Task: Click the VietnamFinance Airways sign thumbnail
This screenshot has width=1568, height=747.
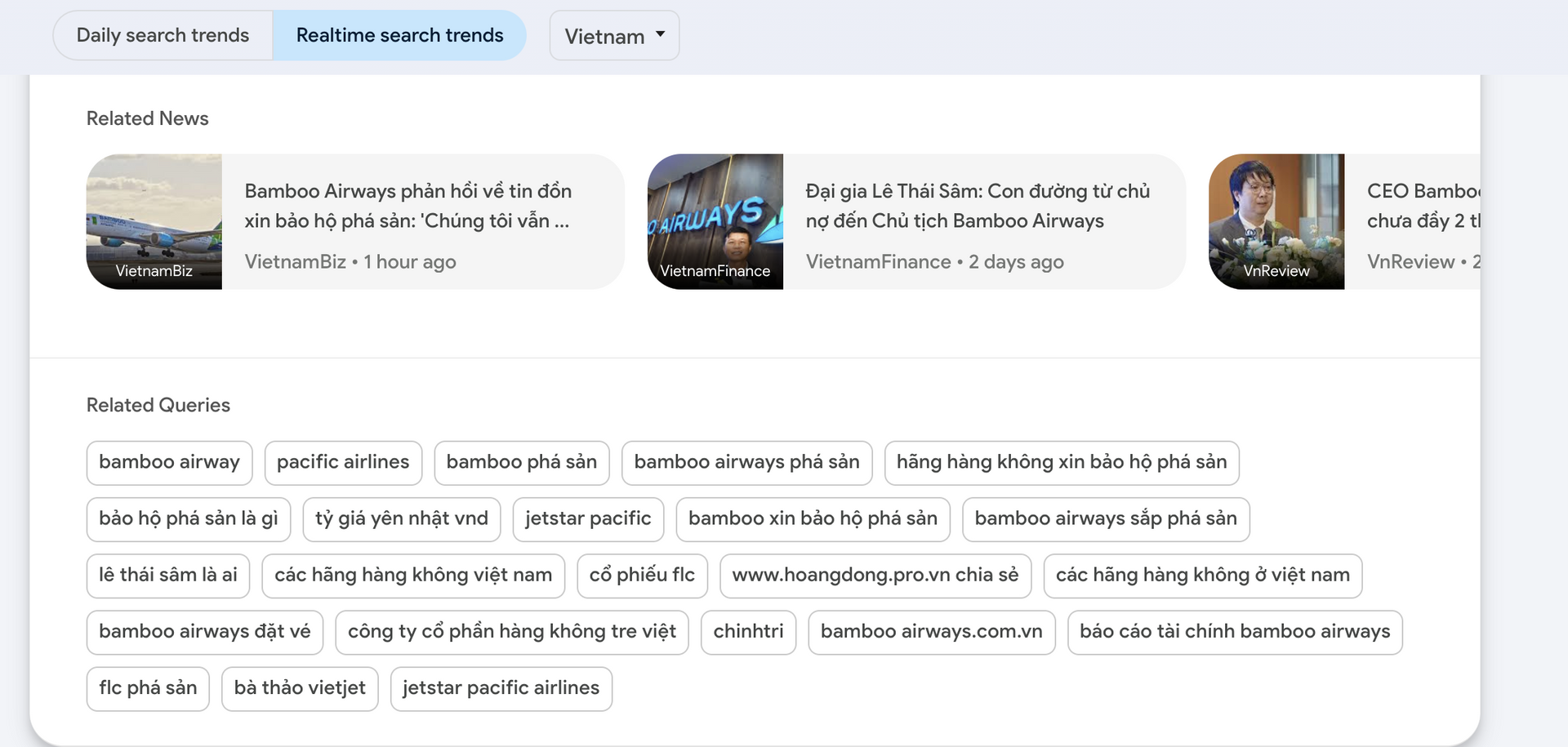Action: click(715, 221)
